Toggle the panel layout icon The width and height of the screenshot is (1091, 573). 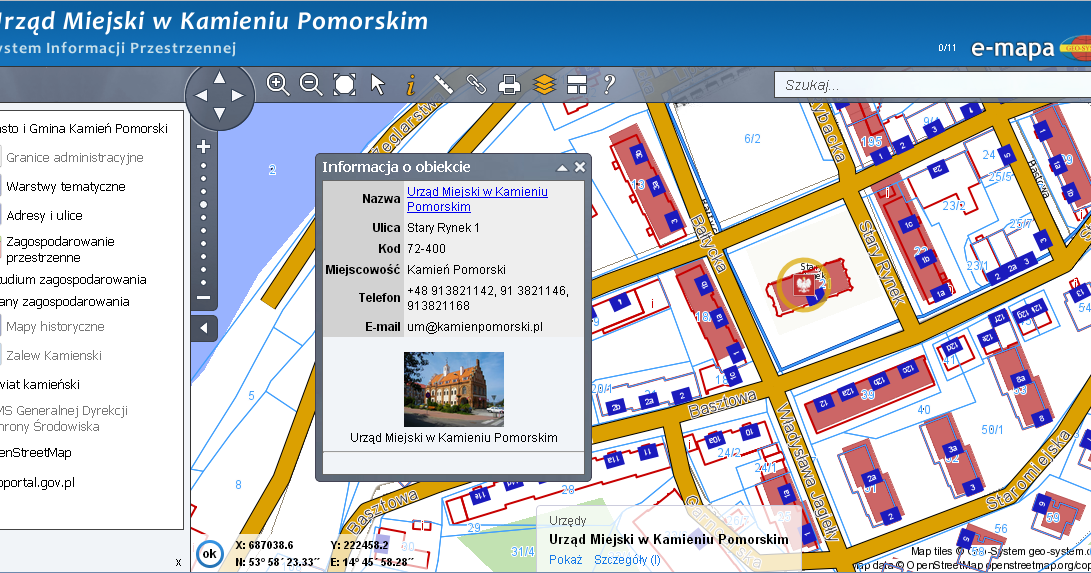pos(577,85)
